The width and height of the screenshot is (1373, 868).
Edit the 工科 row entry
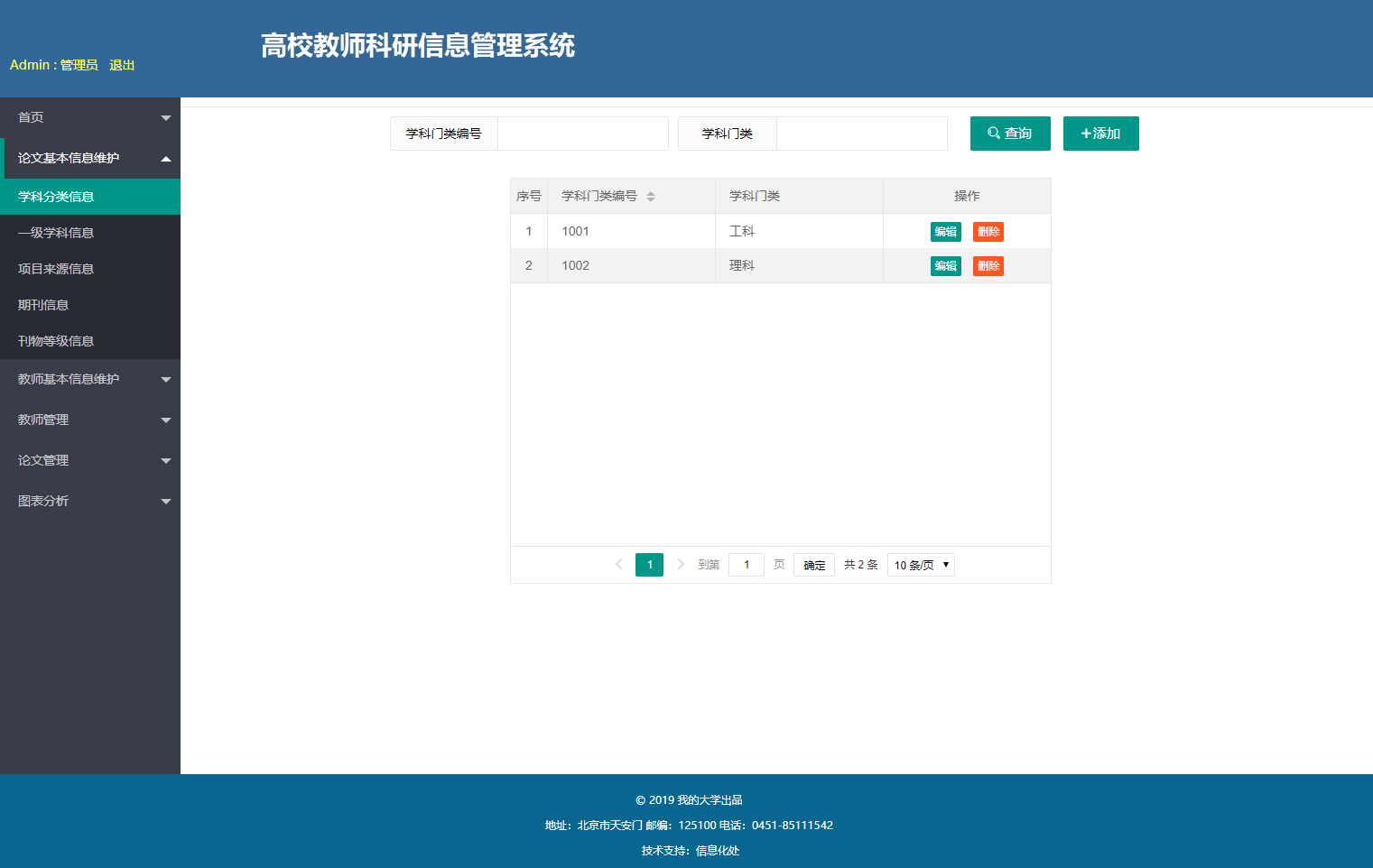945,232
